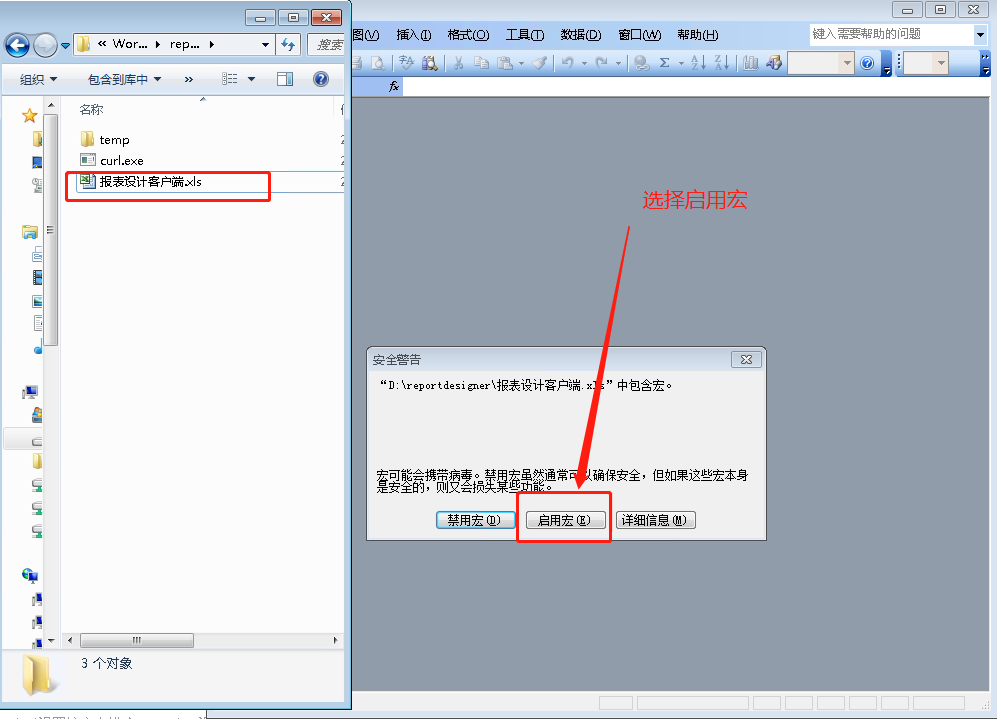Click the Wor... breadcrumb segment in address bar

click(130, 44)
